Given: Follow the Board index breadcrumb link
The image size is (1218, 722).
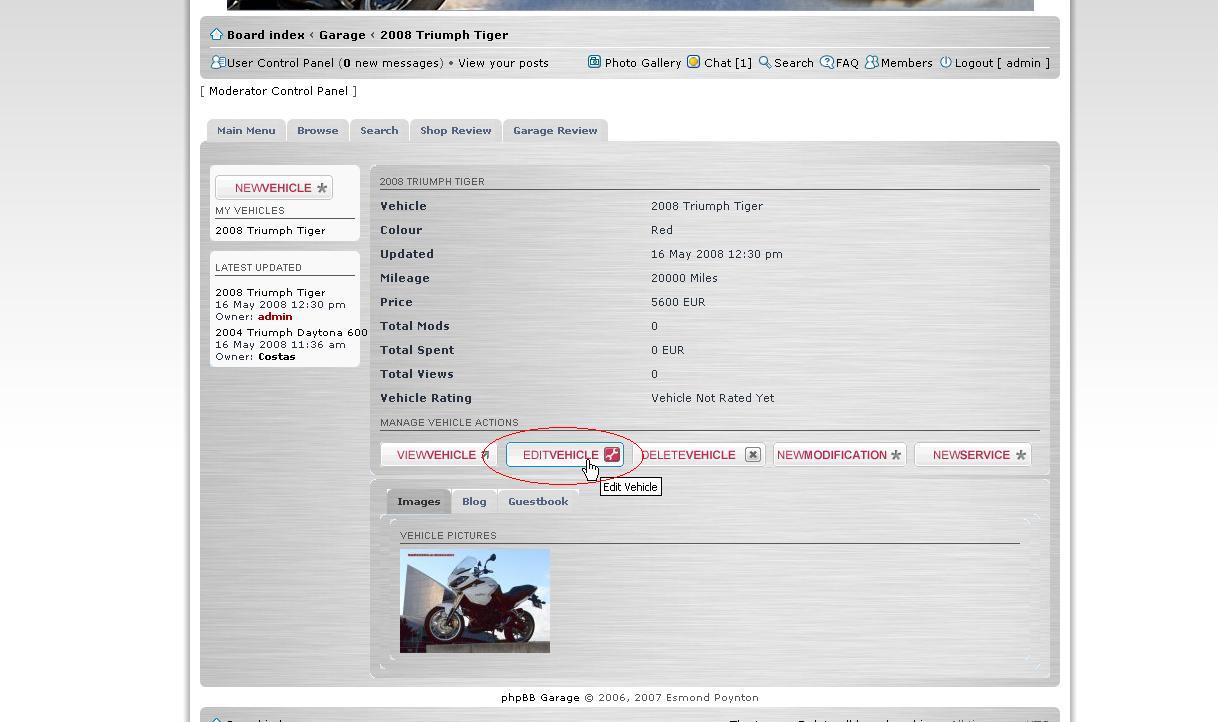Looking at the screenshot, I should [265, 35].
